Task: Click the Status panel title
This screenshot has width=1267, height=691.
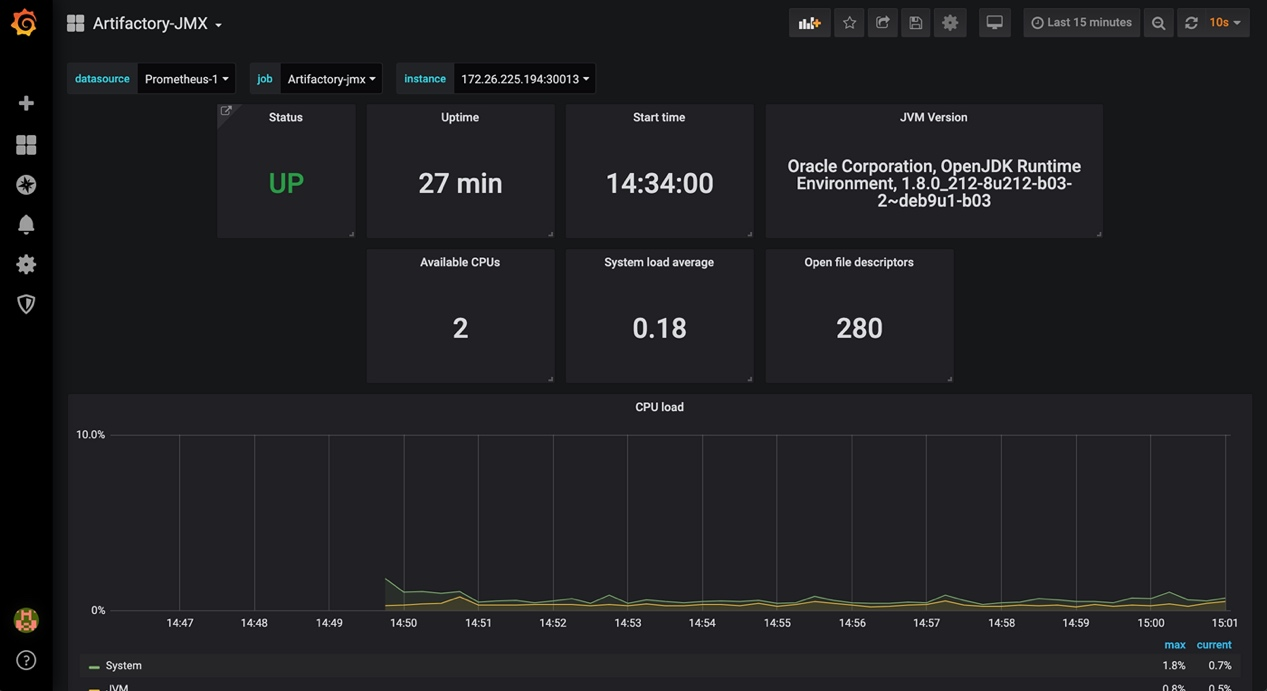Action: coord(286,117)
